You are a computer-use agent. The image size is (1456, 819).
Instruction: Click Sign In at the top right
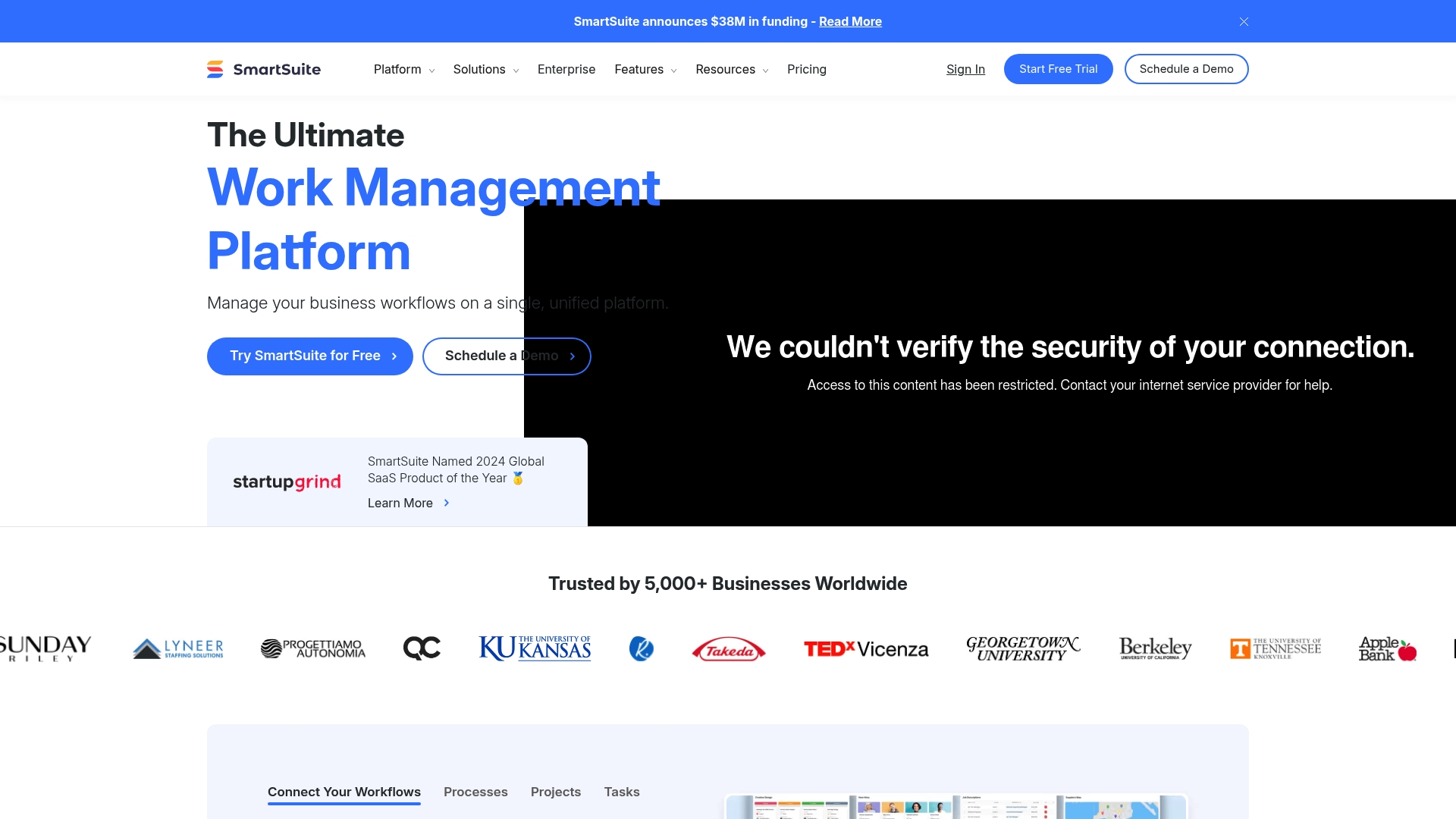click(965, 69)
